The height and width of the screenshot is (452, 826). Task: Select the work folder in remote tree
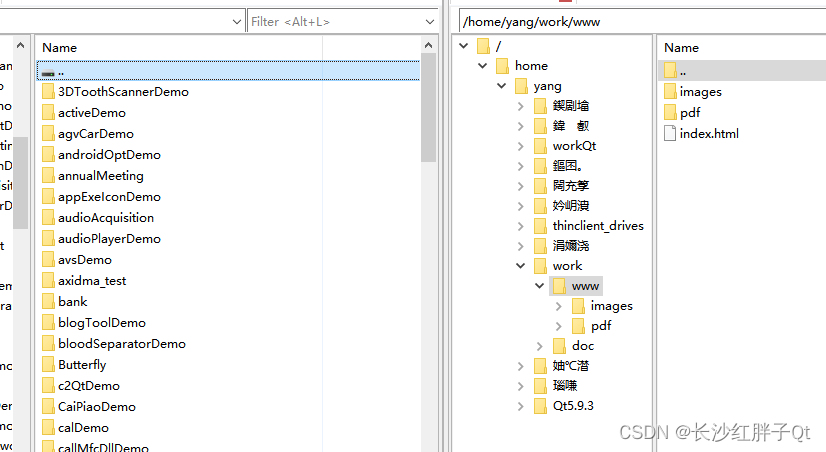click(x=567, y=266)
